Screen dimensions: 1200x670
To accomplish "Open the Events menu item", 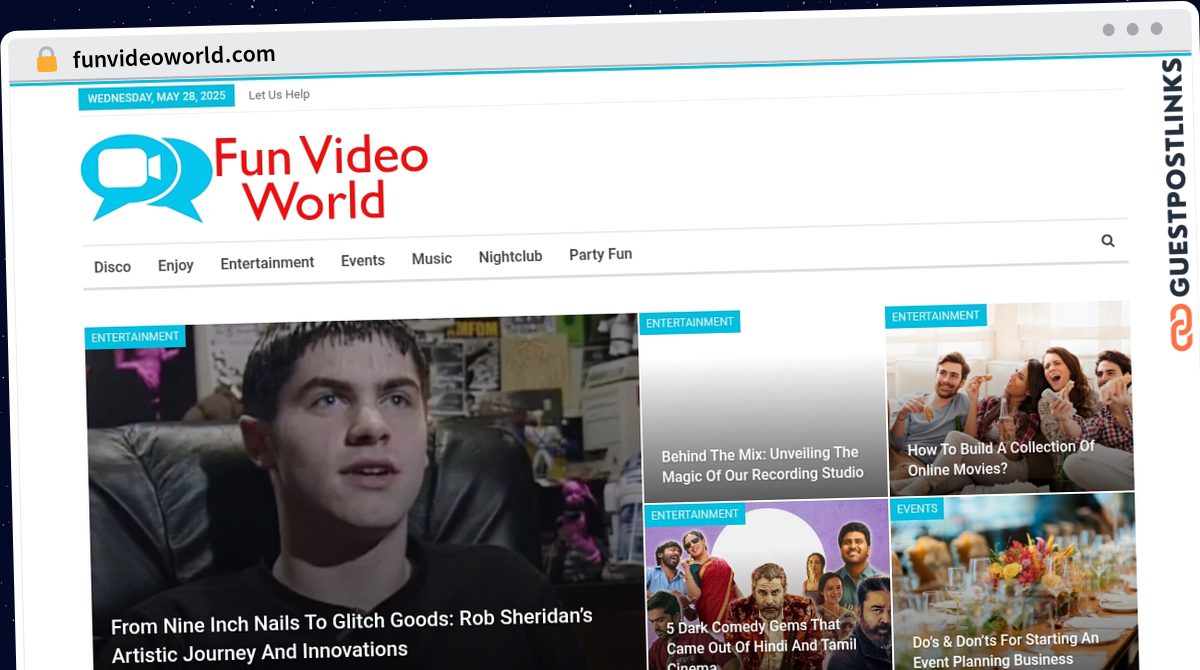I will [362, 260].
